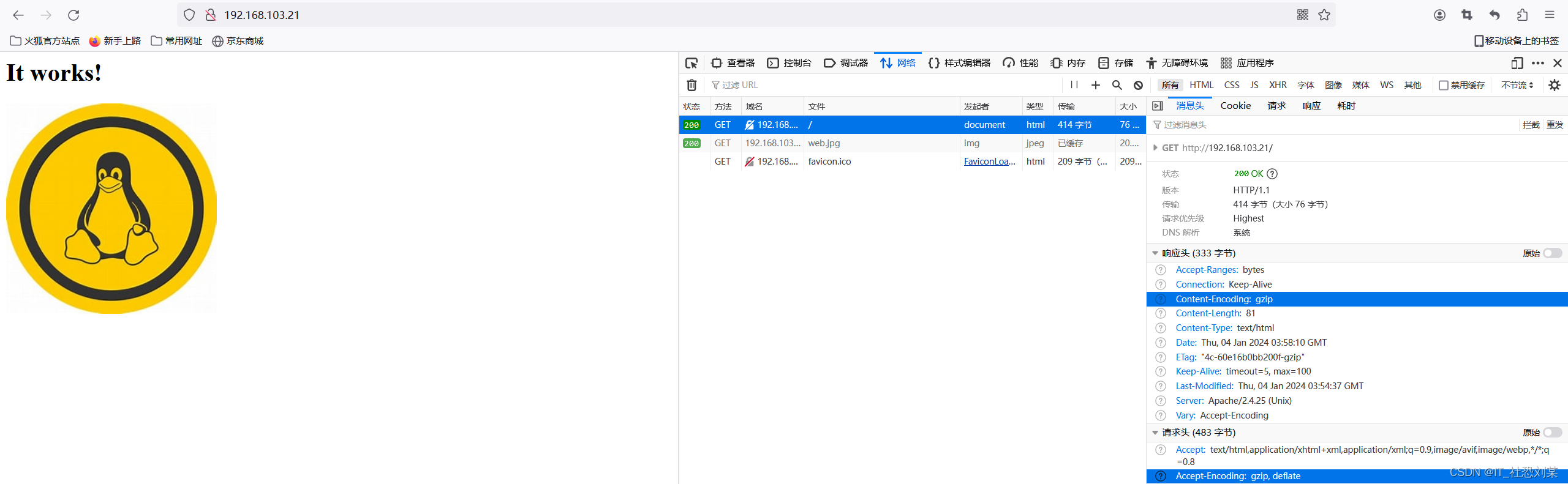Go back to the previous page
The image size is (1568, 484).
click(x=18, y=15)
